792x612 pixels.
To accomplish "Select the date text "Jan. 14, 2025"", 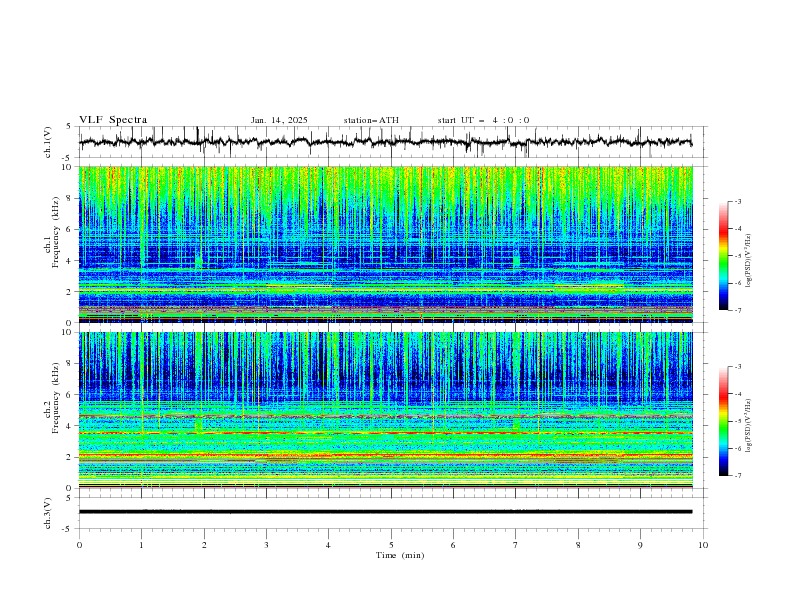I will (x=279, y=120).
